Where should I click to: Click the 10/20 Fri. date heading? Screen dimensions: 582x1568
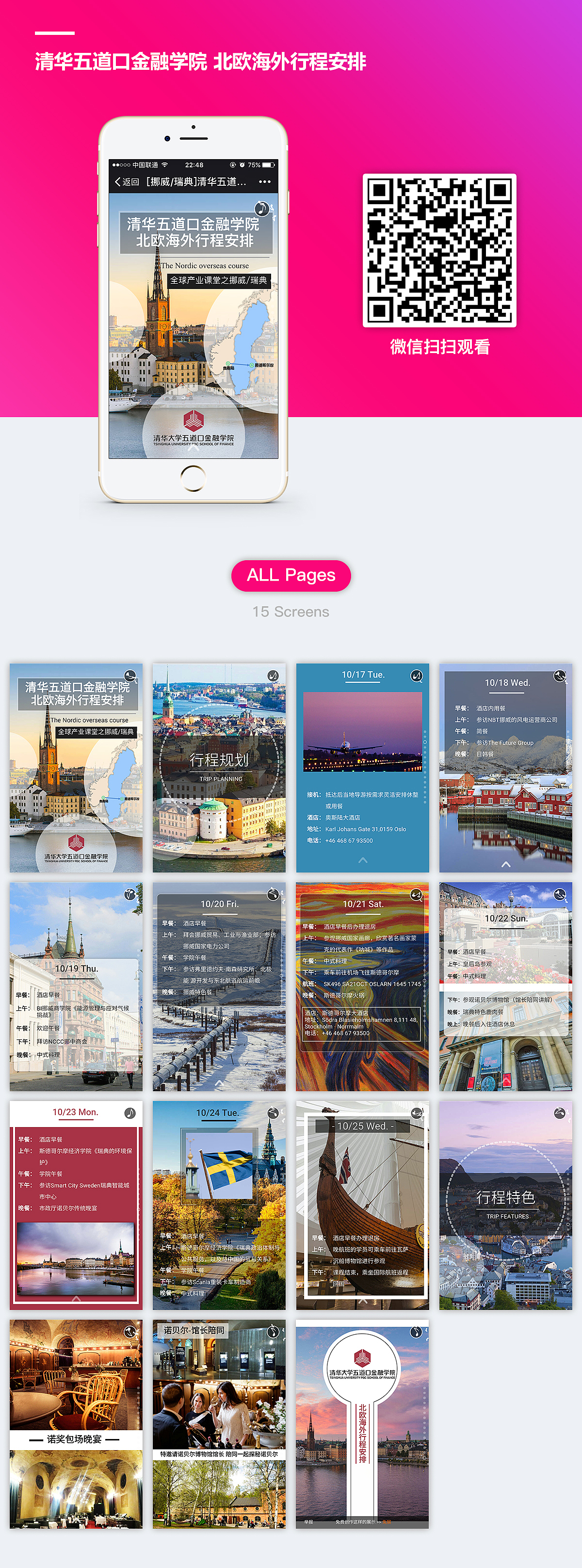tap(220, 904)
